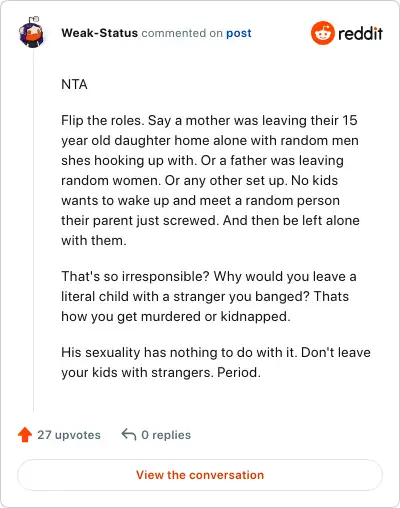Click the Reddit Snoo logo icon
This screenshot has width=400, height=508.
[323, 33]
